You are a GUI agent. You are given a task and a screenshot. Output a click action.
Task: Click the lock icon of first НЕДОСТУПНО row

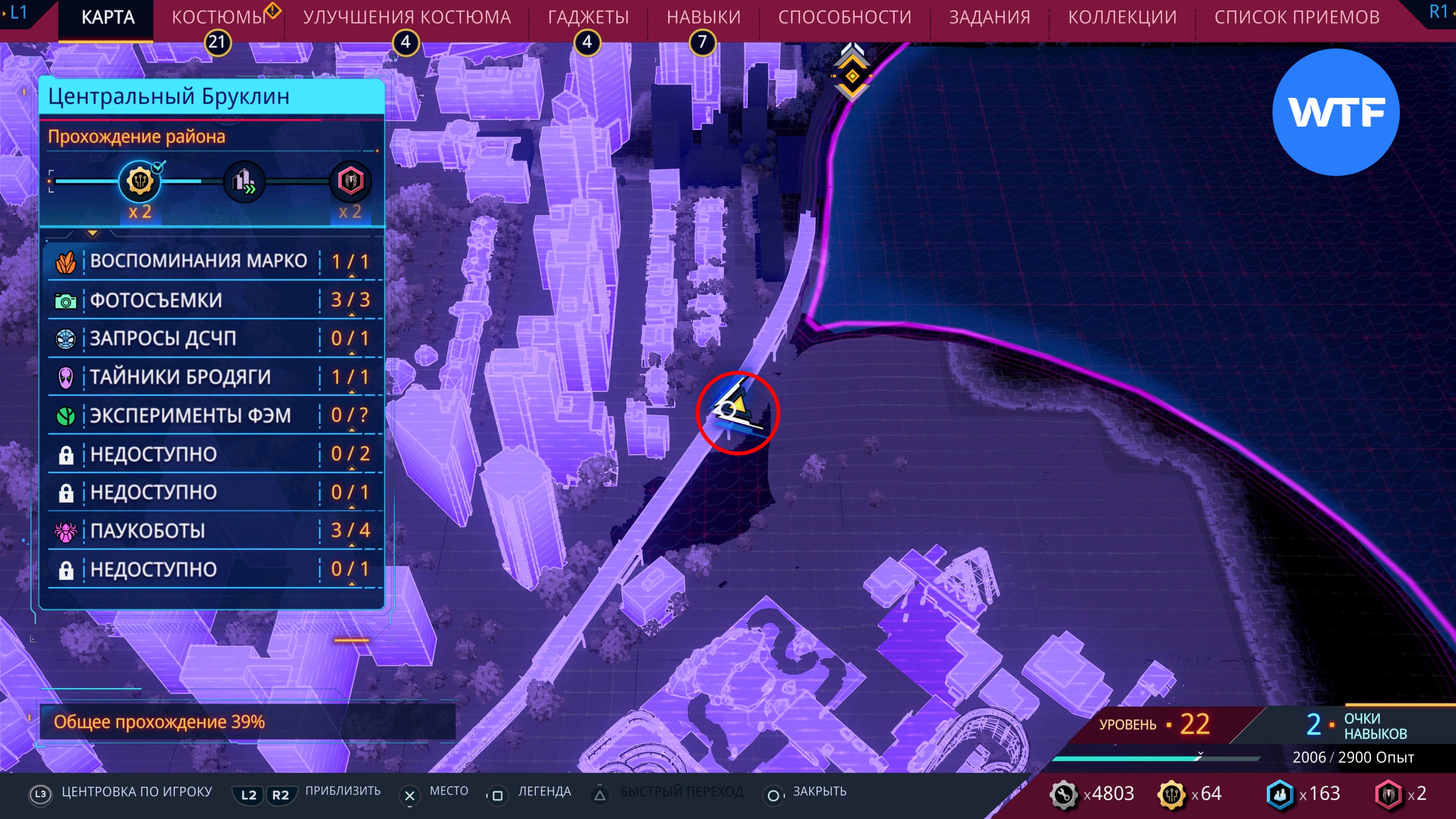pyautogui.click(x=66, y=455)
